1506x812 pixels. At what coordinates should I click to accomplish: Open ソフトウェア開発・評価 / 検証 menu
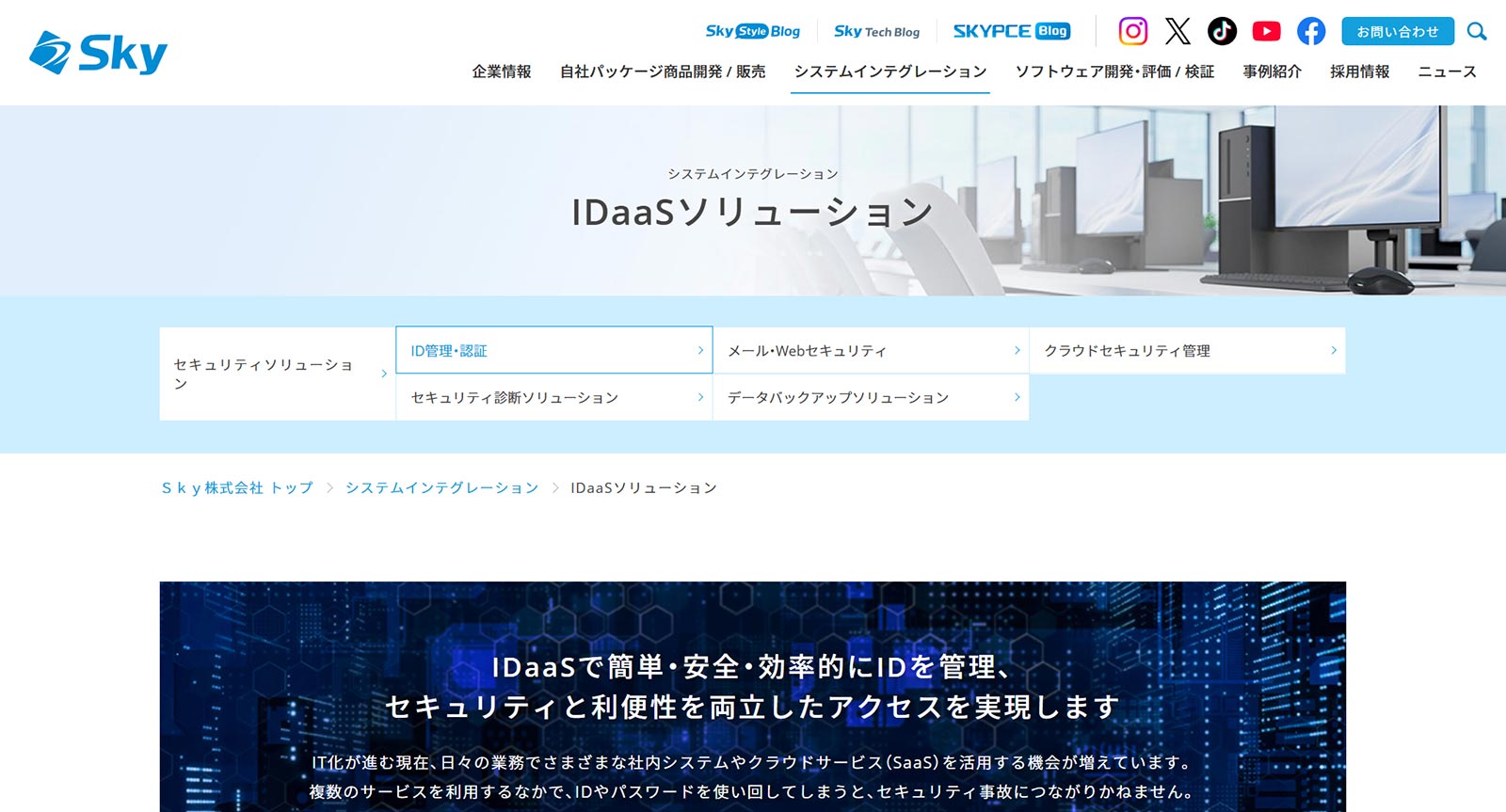pos(1114,72)
